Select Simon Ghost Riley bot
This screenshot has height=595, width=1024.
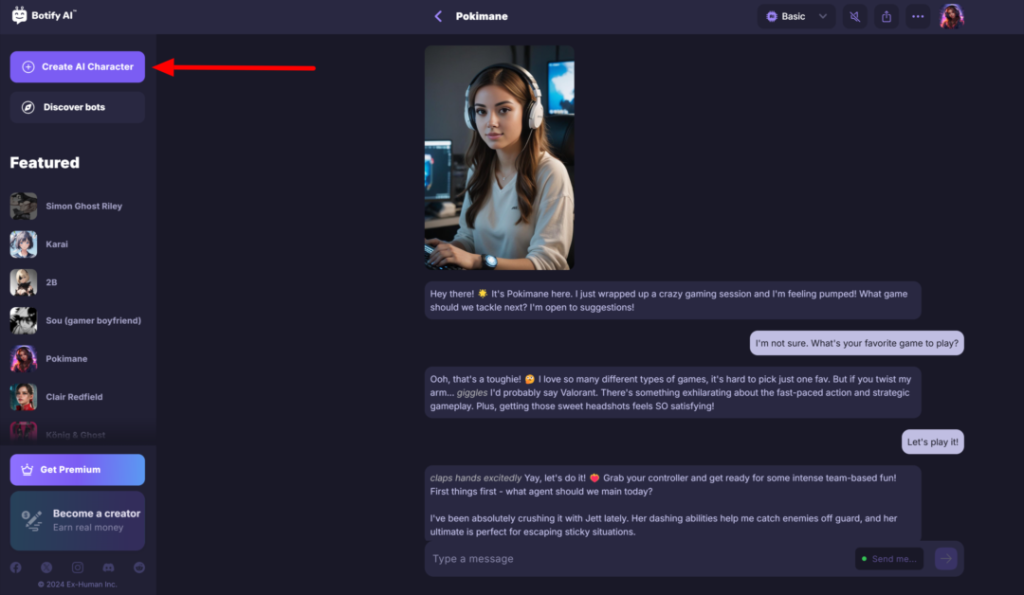click(84, 206)
